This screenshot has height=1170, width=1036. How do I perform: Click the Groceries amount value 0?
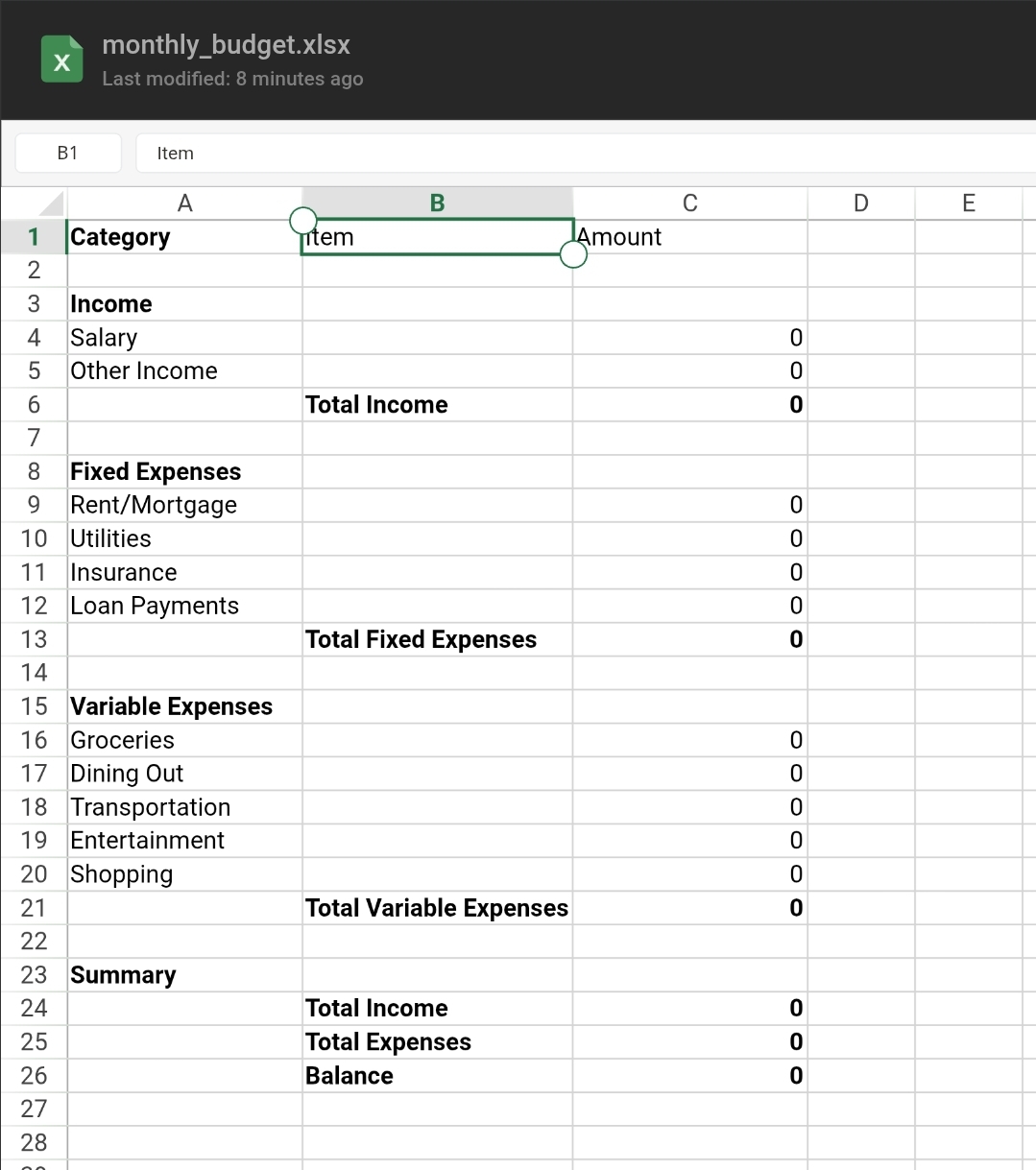tap(796, 740)
